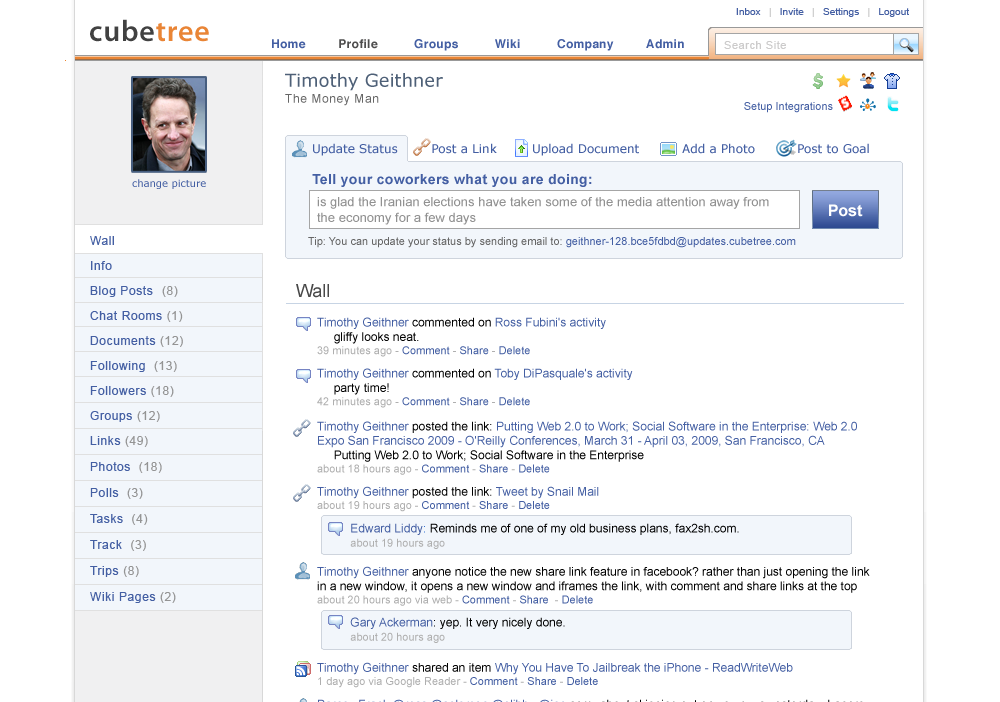Click the blue Post button

point(845,210)
